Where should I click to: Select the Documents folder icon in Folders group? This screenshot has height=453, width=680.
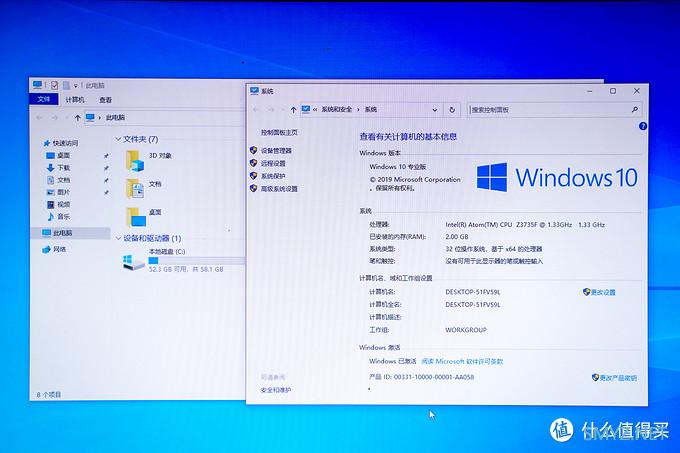[135, 189]
